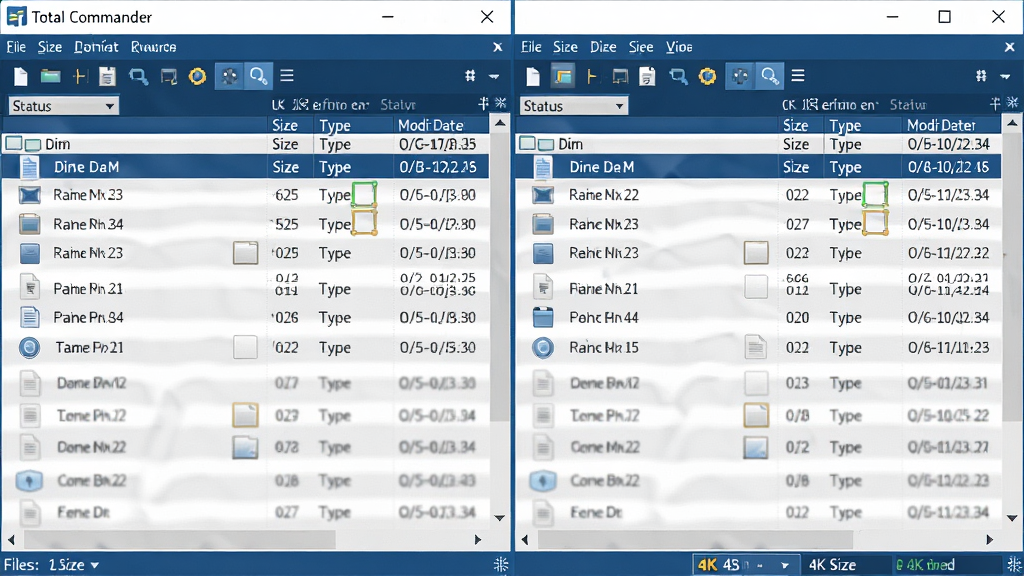Select Paine Pn 84 file in left panel
1024x576 pixels.
click(246, 317)
